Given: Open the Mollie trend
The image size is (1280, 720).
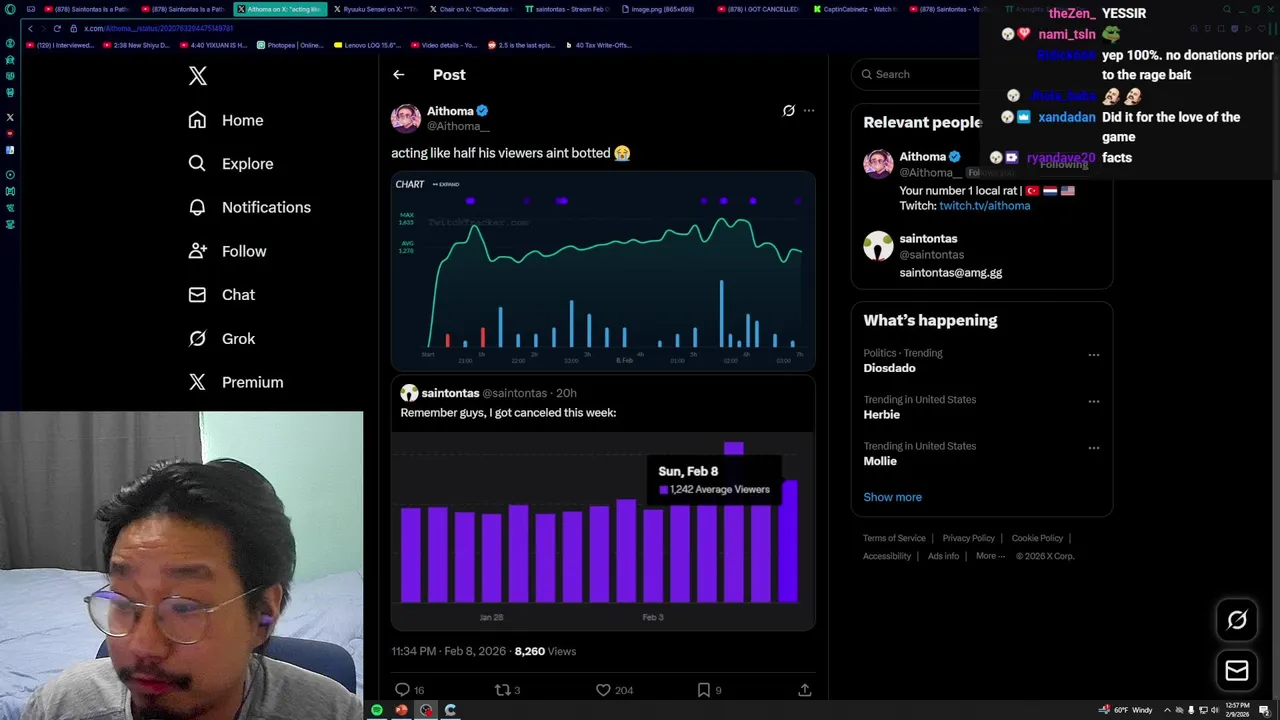Looking at the screenshot, I should [880, 461].
